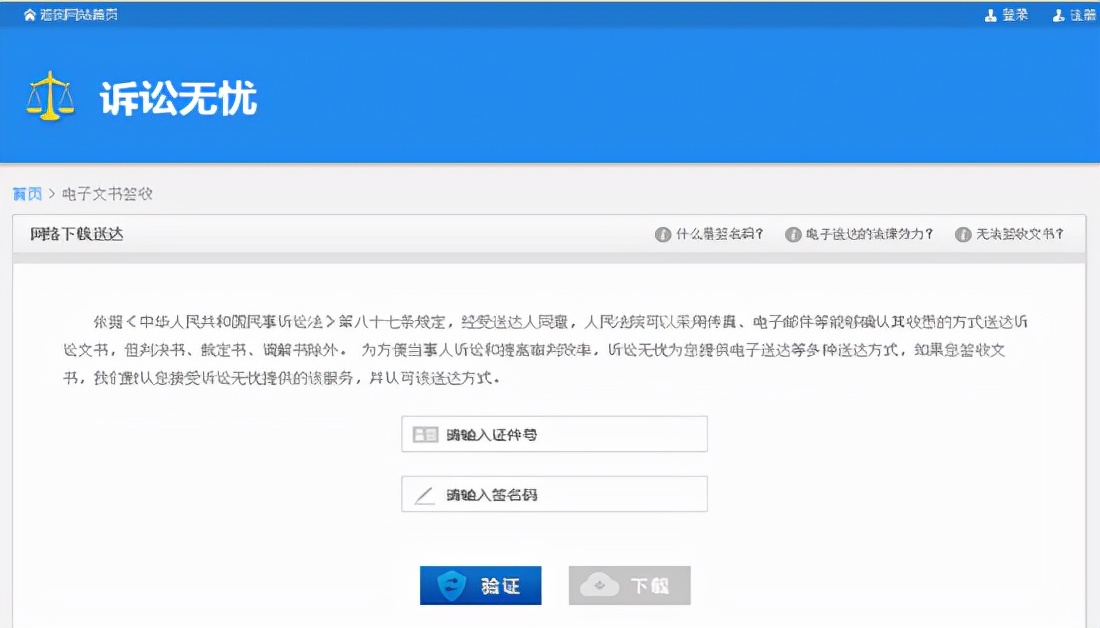The image size is (1100, 628).
Task: Click the cloud download icon on 下载 button
Action: click(601, 585)
